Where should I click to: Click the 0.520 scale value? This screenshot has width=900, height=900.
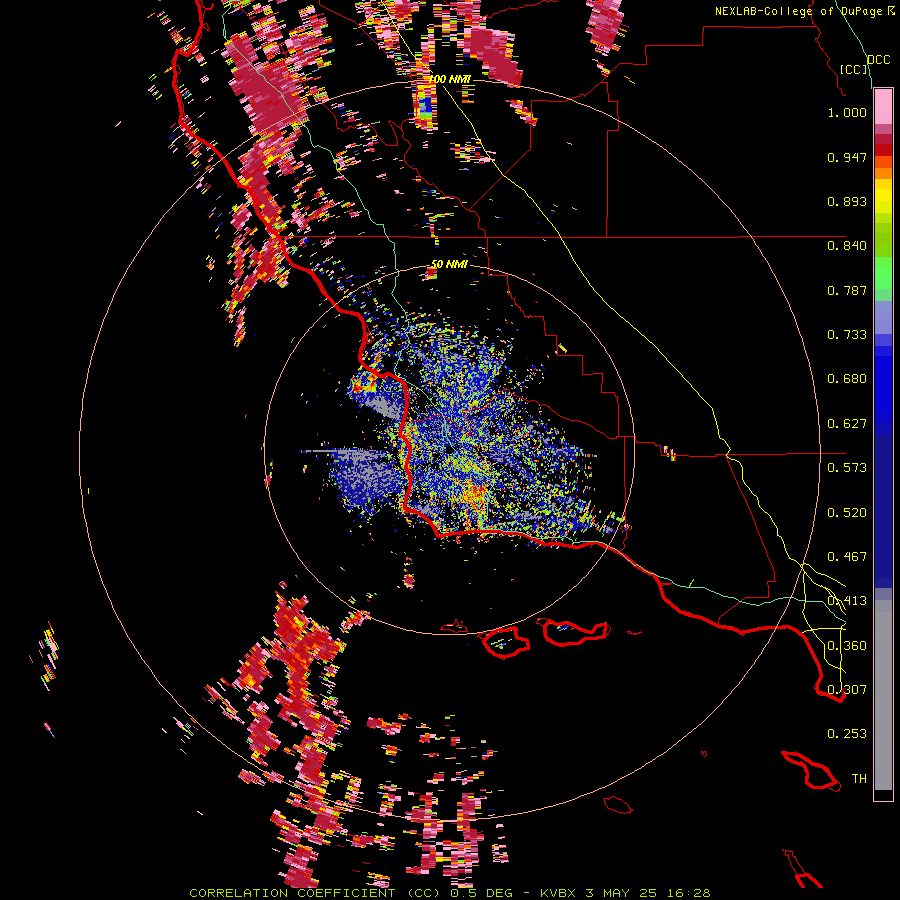(847, 513)
